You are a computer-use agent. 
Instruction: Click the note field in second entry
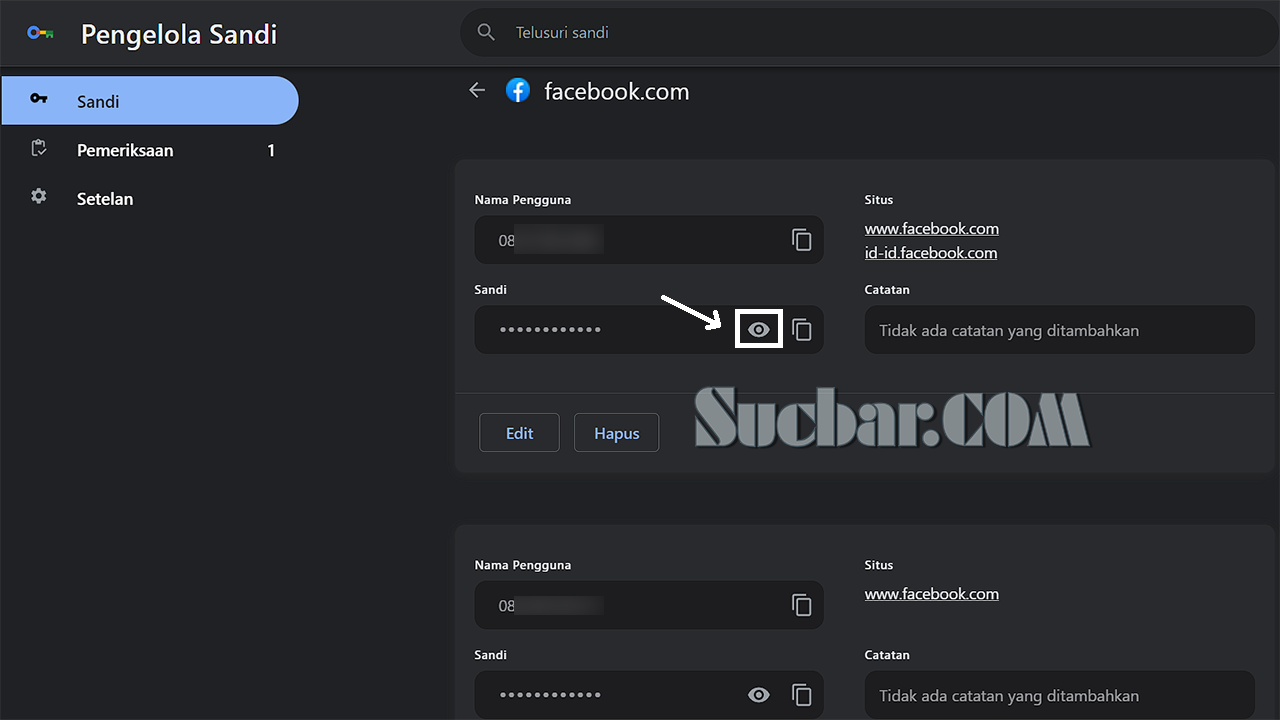(x=1060, y=695)
